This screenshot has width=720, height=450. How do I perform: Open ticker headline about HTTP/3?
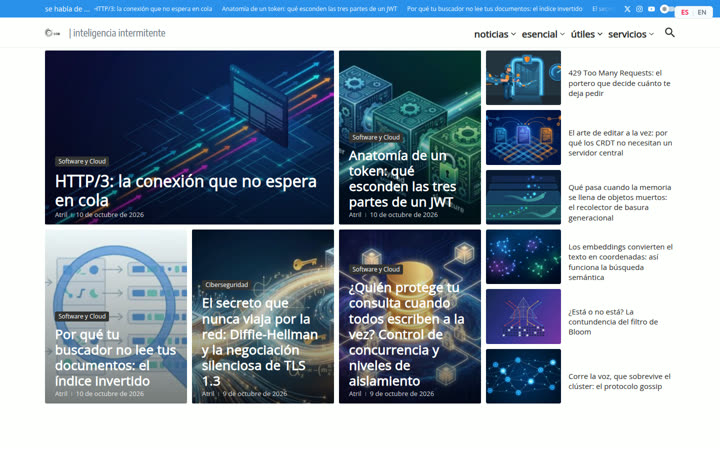[153, 9]
